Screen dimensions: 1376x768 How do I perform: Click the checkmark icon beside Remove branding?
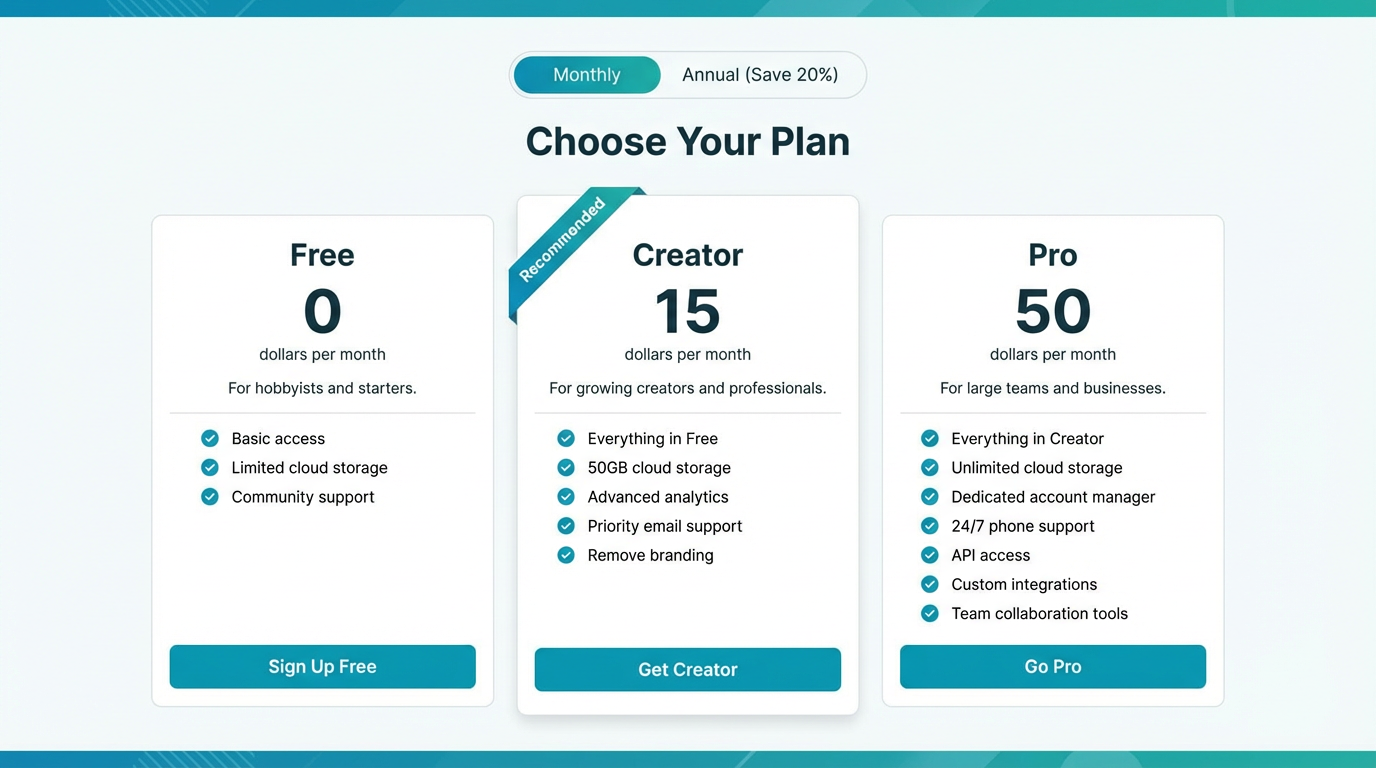coord(566,555)
